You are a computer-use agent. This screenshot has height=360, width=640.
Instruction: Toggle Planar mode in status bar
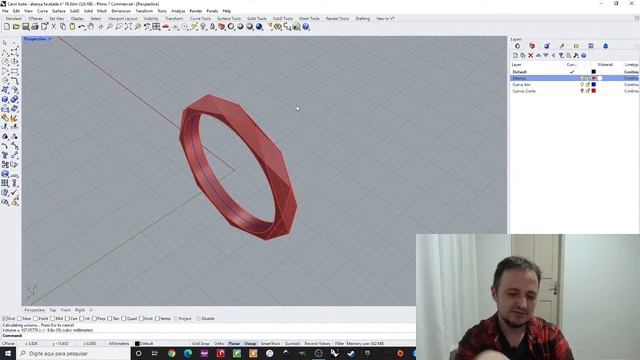(234, 344)
